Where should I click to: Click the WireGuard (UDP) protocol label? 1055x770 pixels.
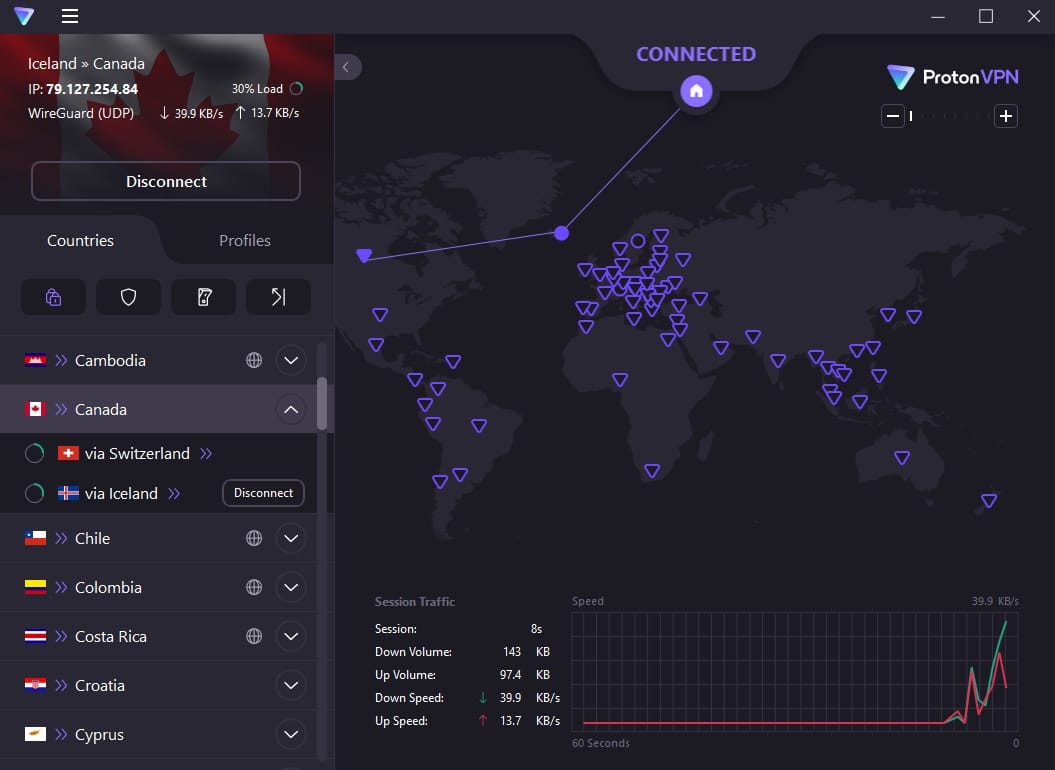point(81,113)
